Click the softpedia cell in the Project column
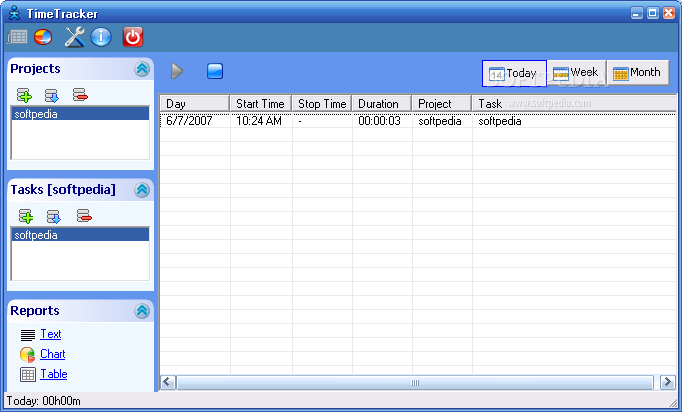This screenshot has width=682, height=412. [440, 121]
